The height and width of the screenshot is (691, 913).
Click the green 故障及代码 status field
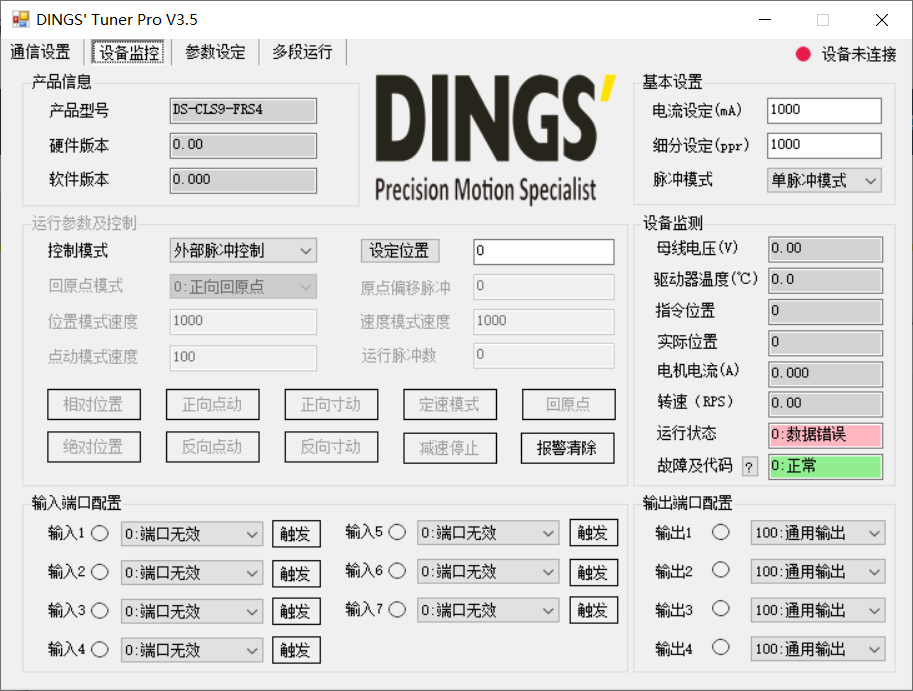pos(825,466)
